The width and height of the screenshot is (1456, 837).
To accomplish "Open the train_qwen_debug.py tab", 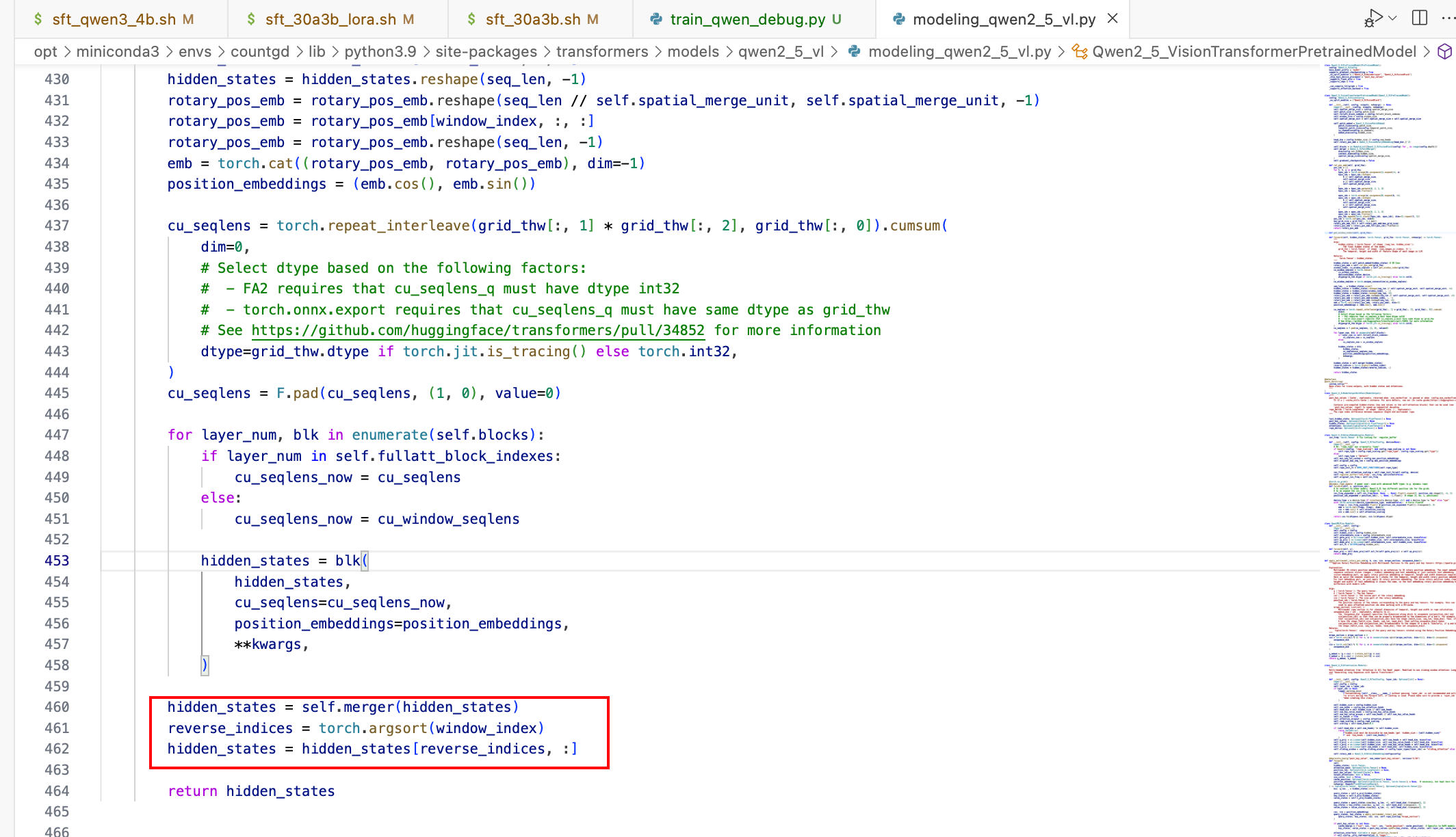I will pyautogui.click(x=747, y=19).
